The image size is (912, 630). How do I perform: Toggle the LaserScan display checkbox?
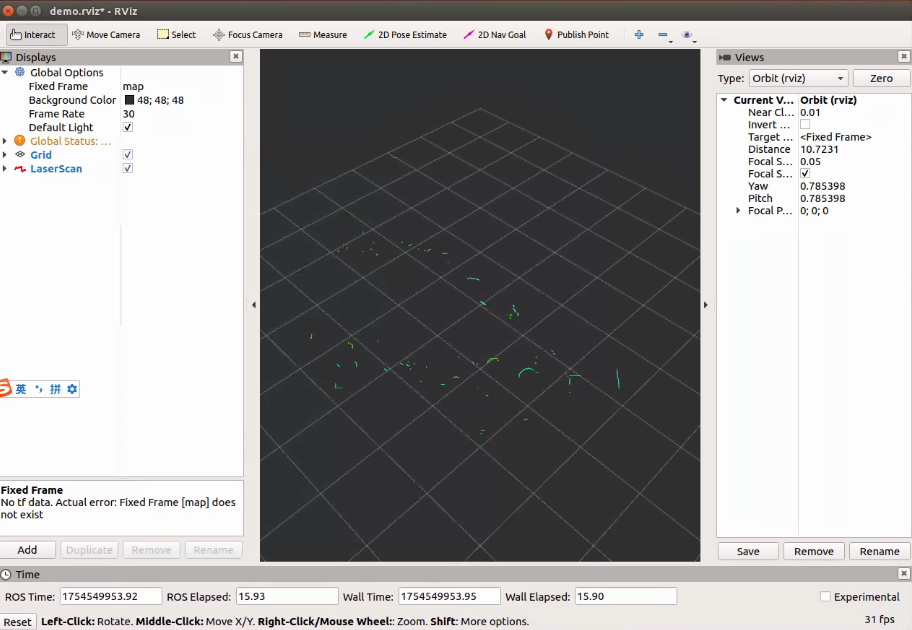coord(128,169)
